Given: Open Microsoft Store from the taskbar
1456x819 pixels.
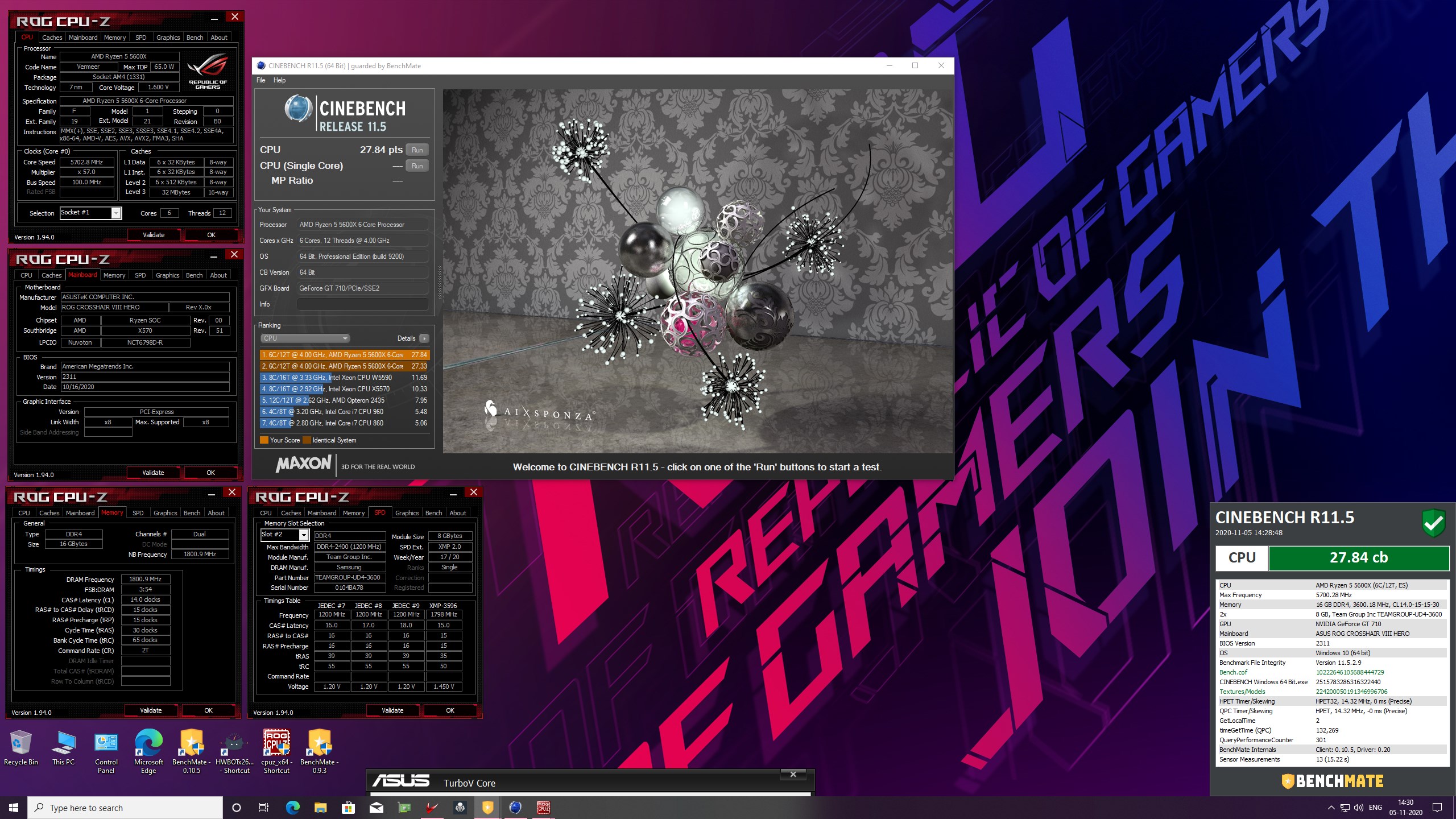Looking at the screenshot, I should [x=348, y=808].
